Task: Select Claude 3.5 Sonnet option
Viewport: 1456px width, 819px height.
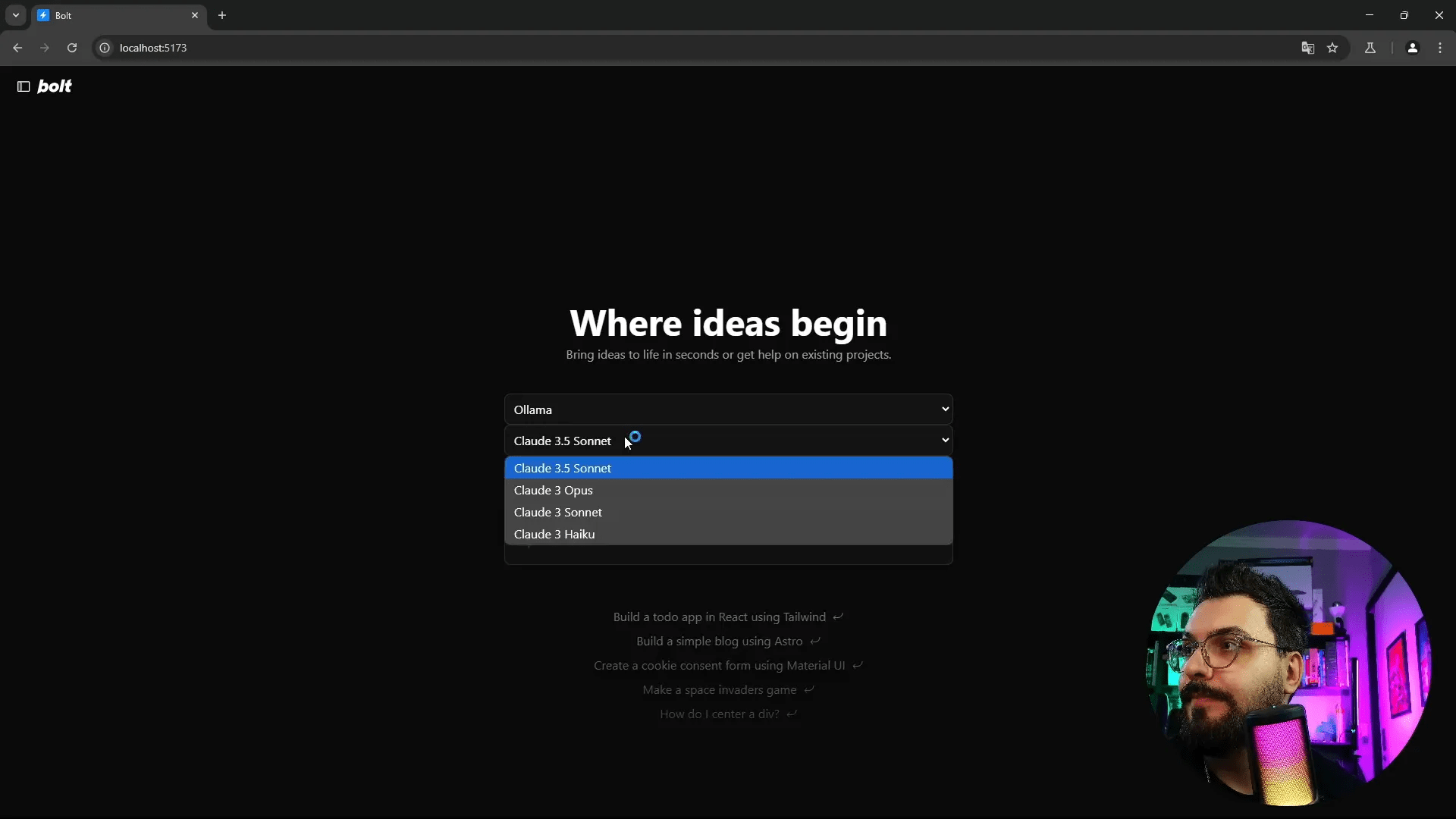Action: tap(728, 468)
